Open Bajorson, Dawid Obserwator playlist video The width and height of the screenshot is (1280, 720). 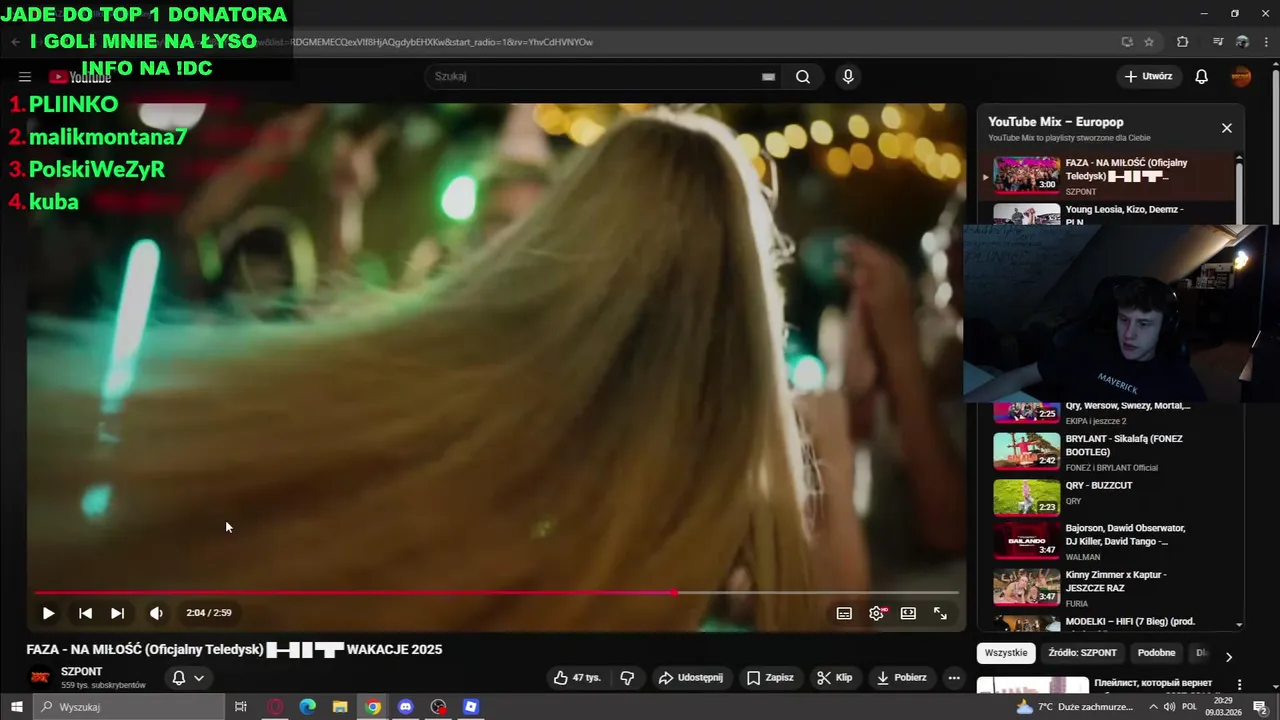1109,541
